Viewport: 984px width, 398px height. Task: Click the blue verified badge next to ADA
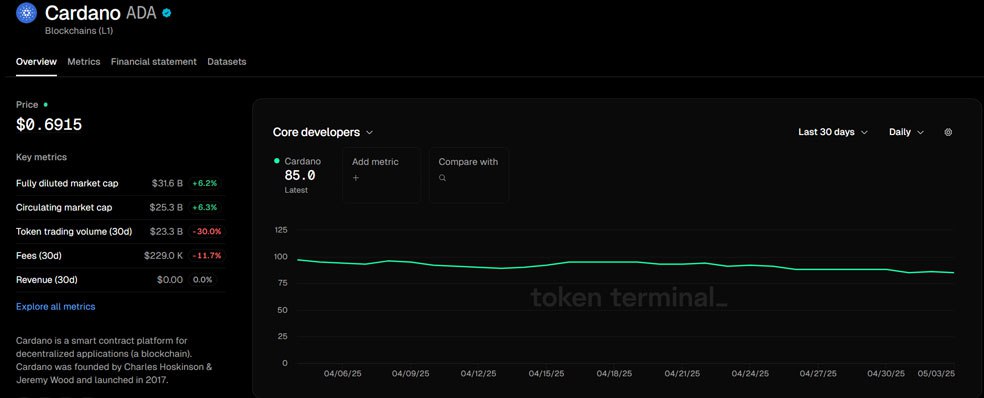pyautogui.click(x=167, y=13)
